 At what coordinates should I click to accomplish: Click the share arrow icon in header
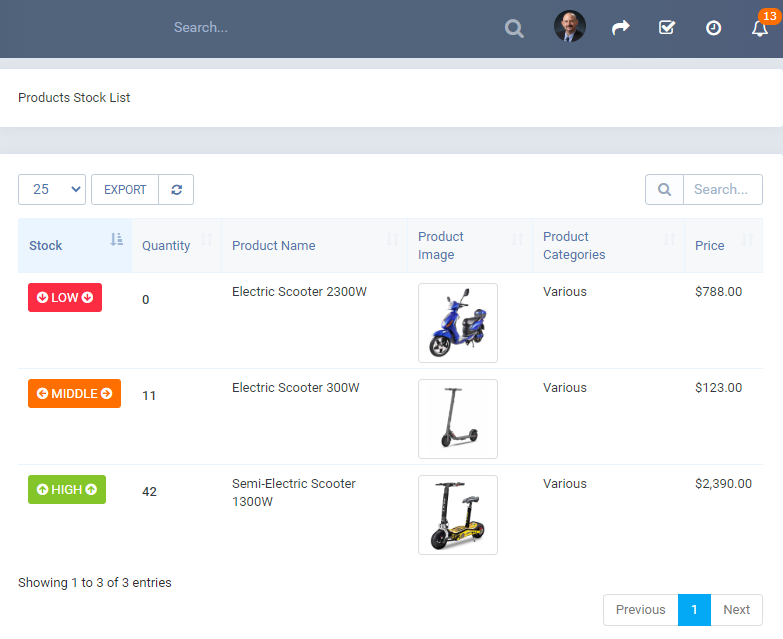tap(621, 28)
